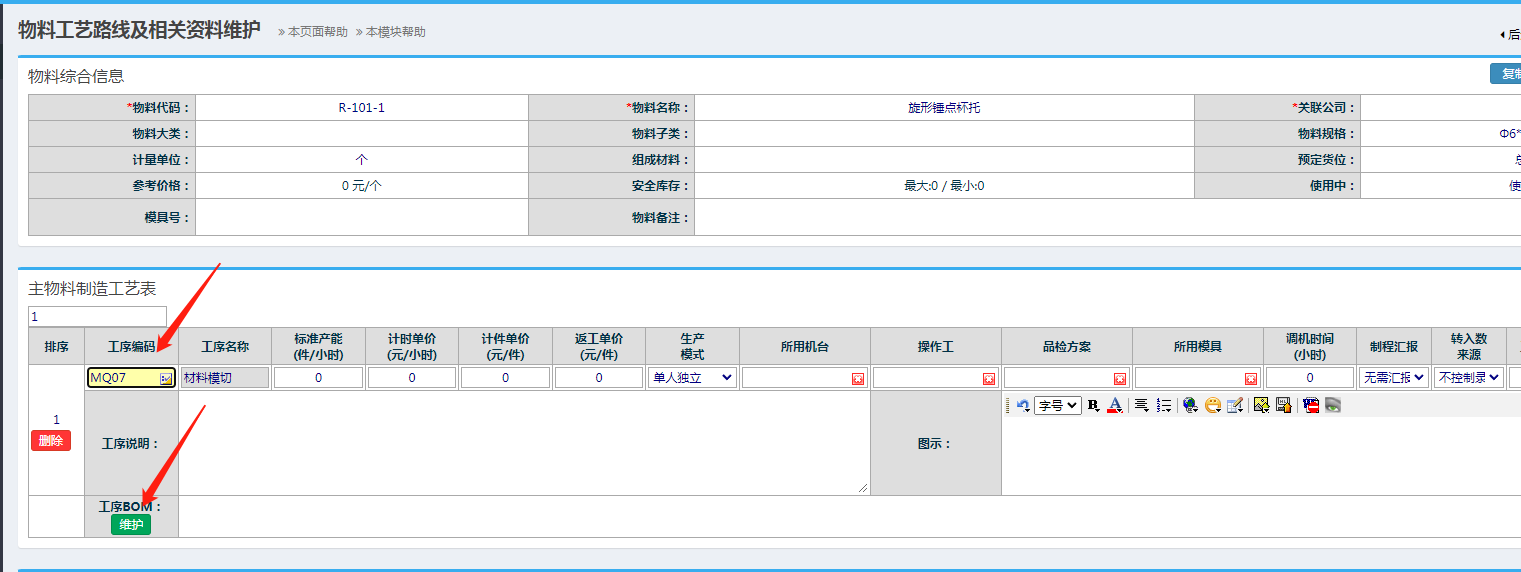Click the bold B formatting icon
Image resolution: width=1521 pixels, height=572 pixels.
click(x=1093, y=405)
